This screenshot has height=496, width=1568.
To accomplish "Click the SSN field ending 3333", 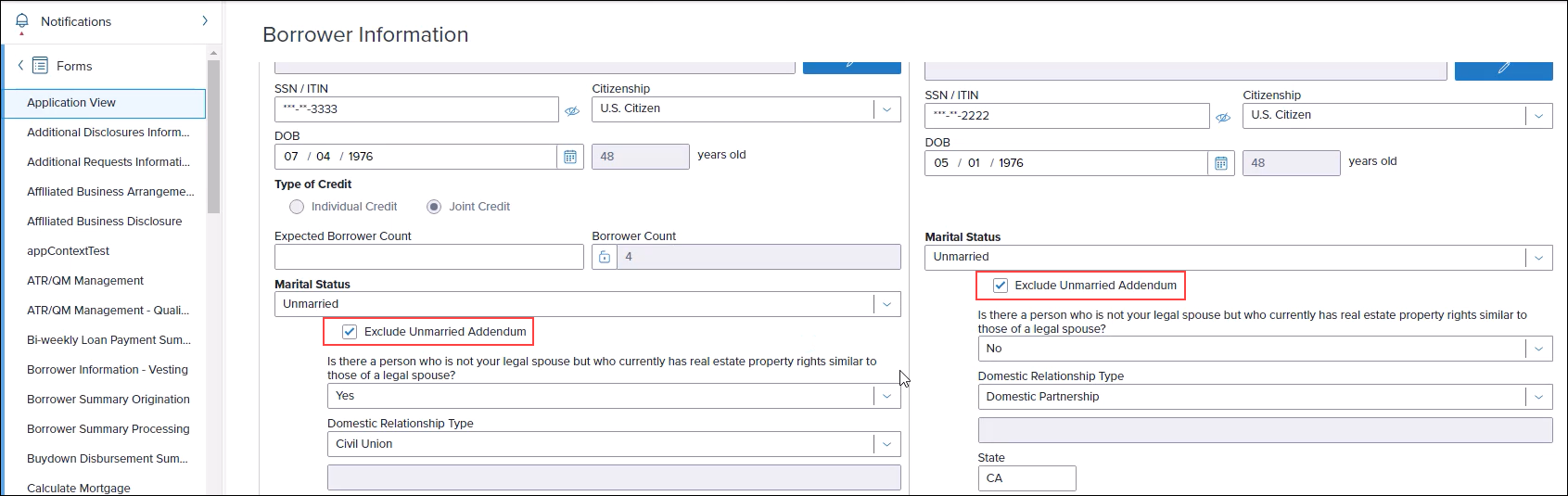I will 416,109.
